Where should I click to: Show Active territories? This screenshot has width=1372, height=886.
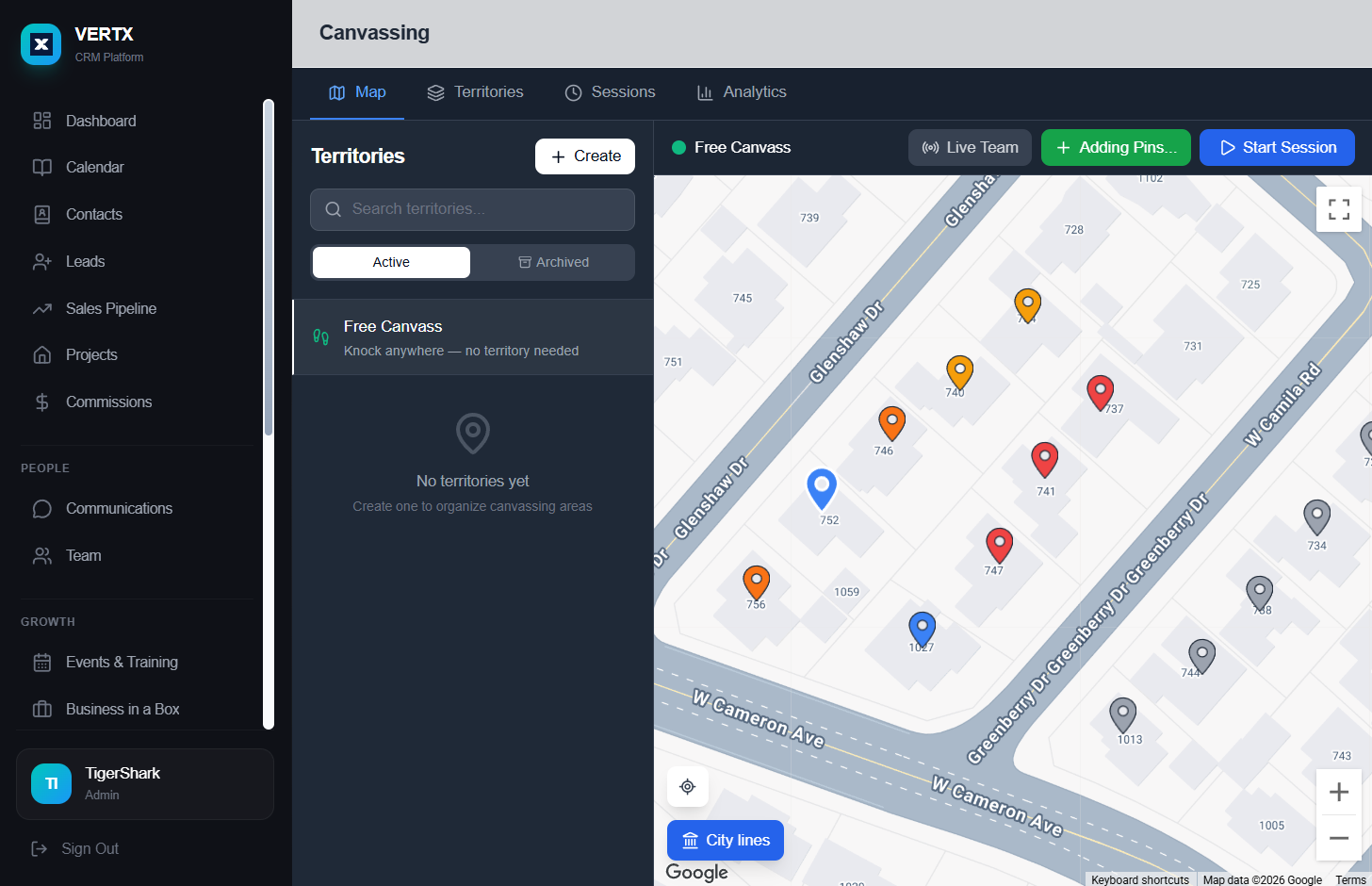[x=391, y=262]
